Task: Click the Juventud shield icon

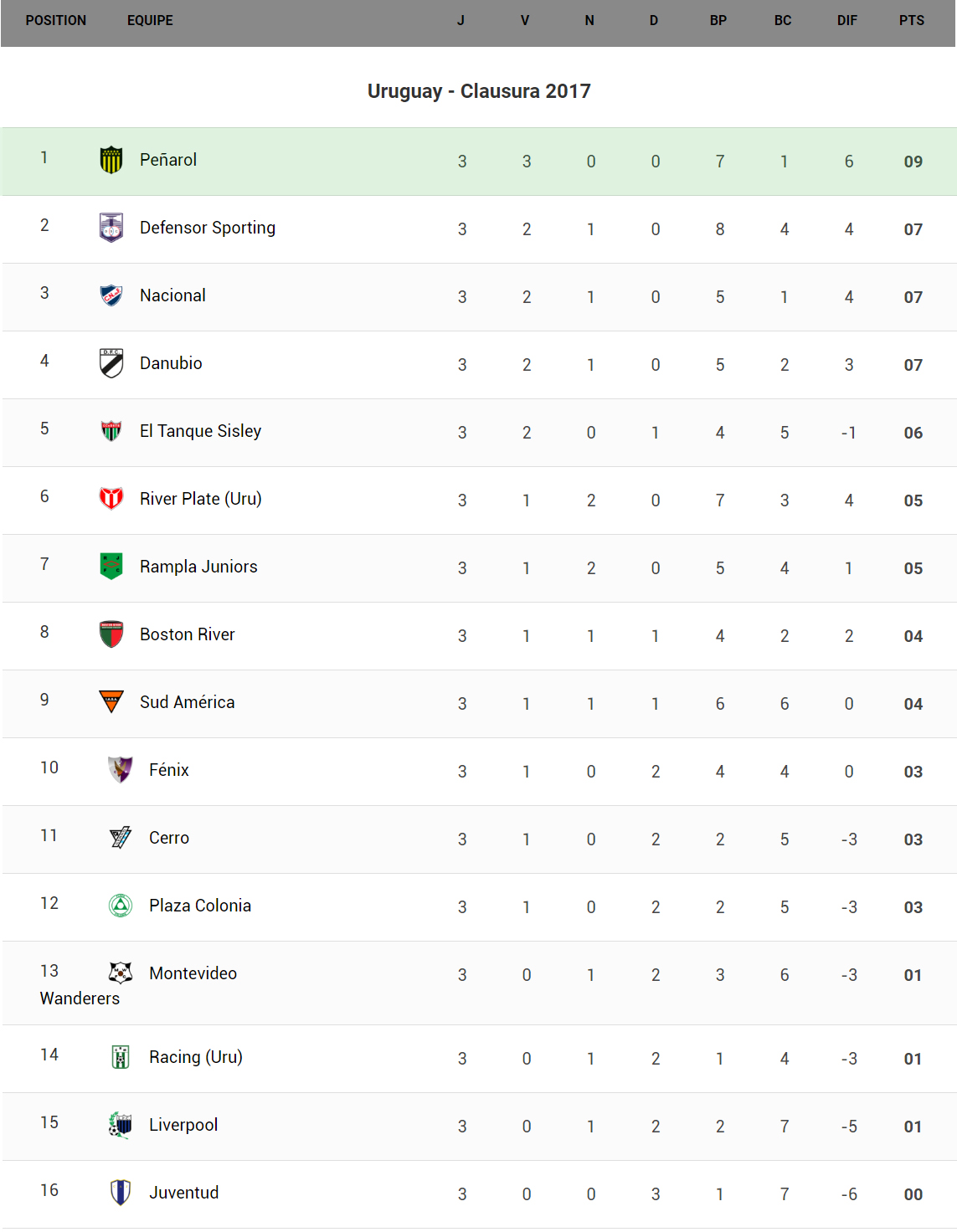Action: pyautogui.click(x=121, y=1193)
